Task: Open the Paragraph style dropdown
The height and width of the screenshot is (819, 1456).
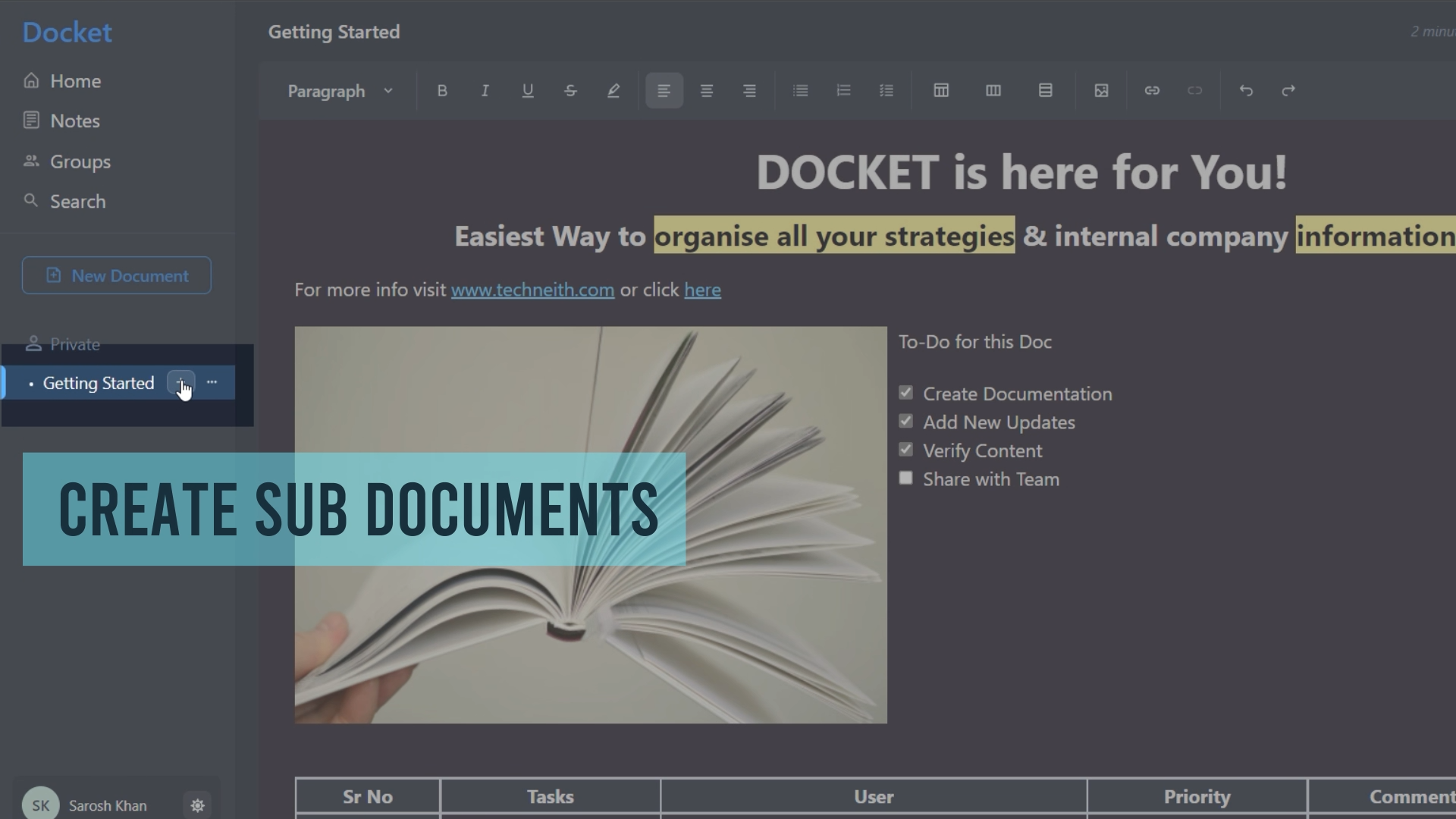Action: (340, 91)
